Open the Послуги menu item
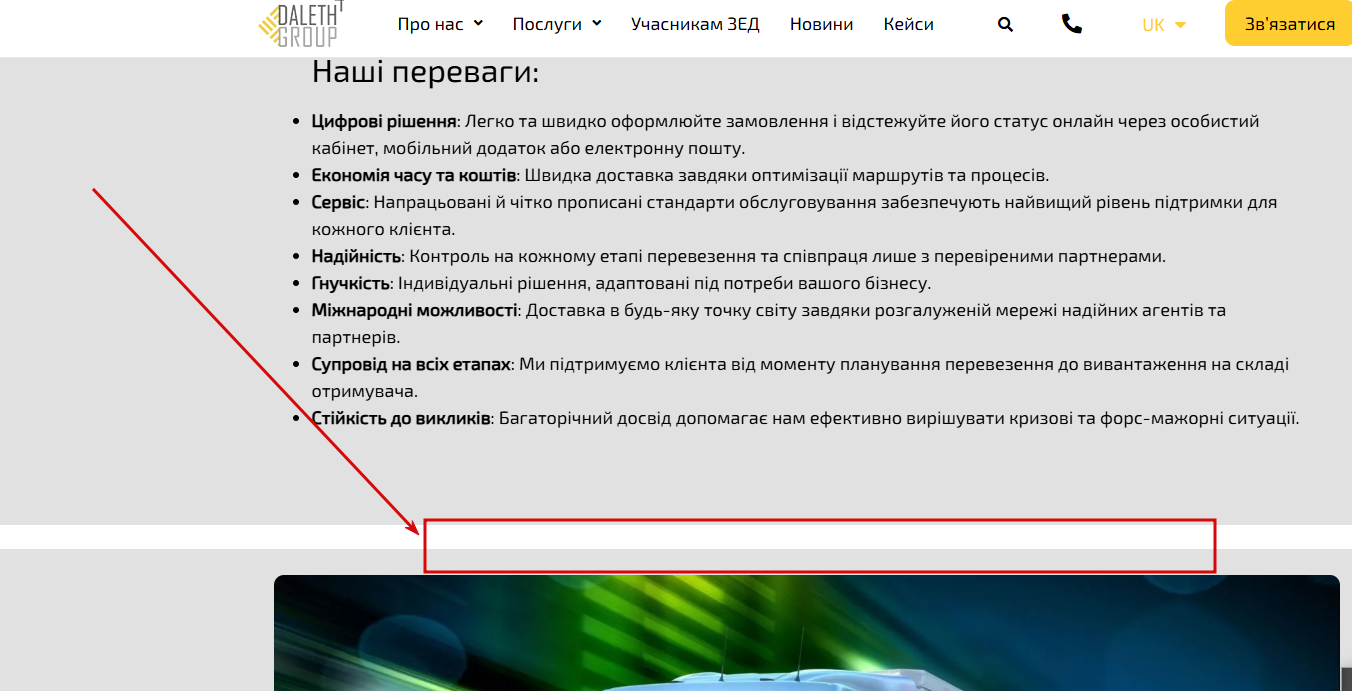1352x691 pixels. coord(547,24)
